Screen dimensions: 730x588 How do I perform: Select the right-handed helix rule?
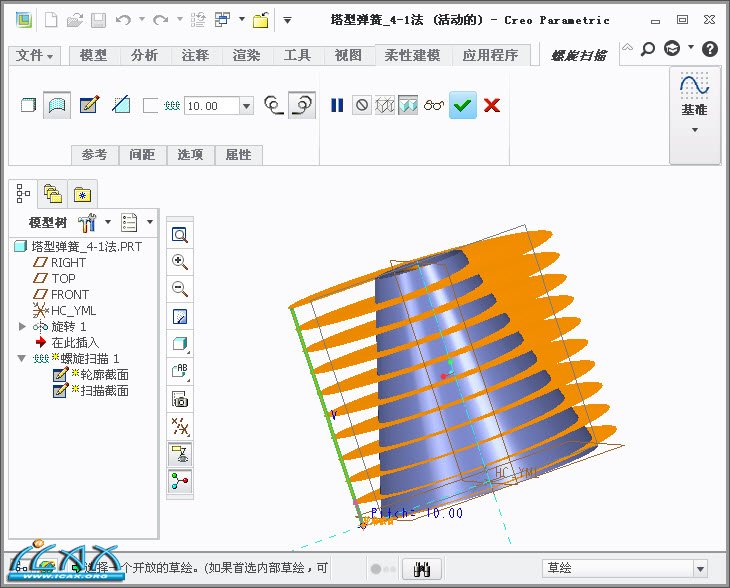302,105
